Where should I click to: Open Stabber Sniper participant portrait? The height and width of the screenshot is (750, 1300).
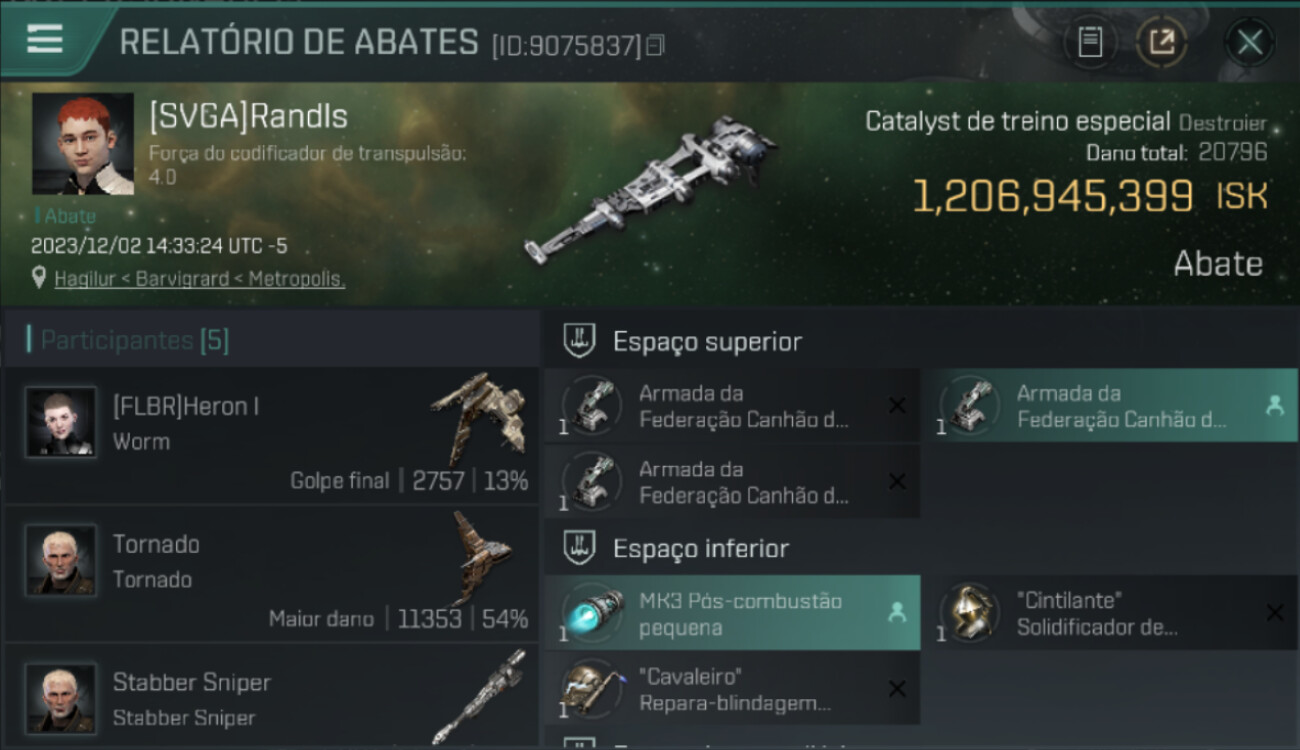pos(61,698)
